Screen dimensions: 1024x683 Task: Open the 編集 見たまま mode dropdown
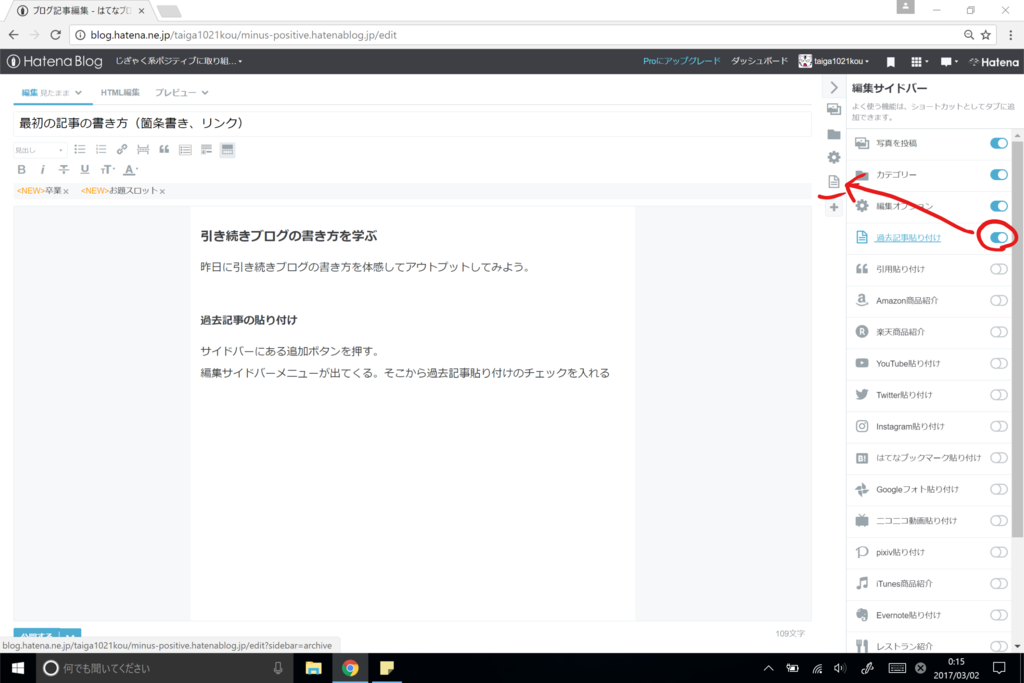tap(52, 91)
